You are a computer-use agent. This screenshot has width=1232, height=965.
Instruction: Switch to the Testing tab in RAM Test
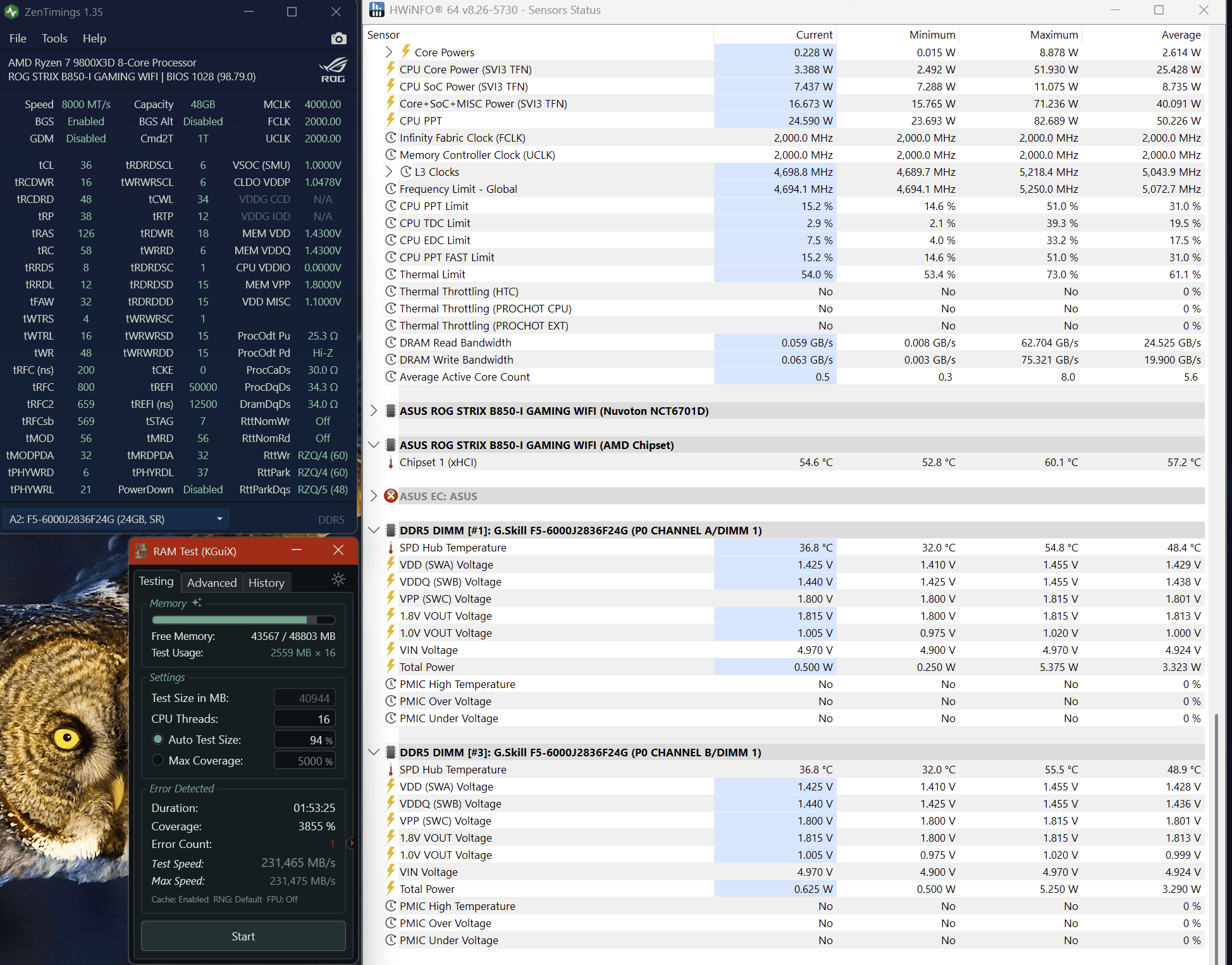click(x=156, y=581)
